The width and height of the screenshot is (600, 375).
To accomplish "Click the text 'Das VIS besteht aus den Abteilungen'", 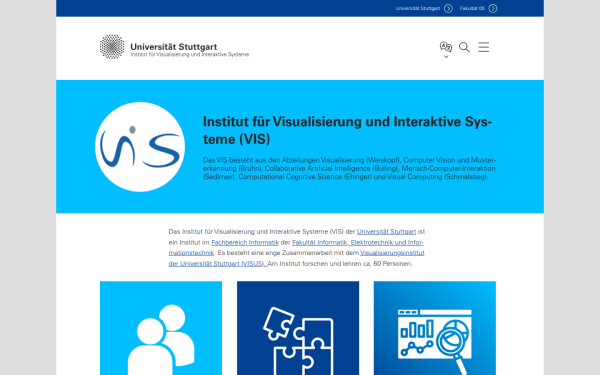I will point(261,160).
